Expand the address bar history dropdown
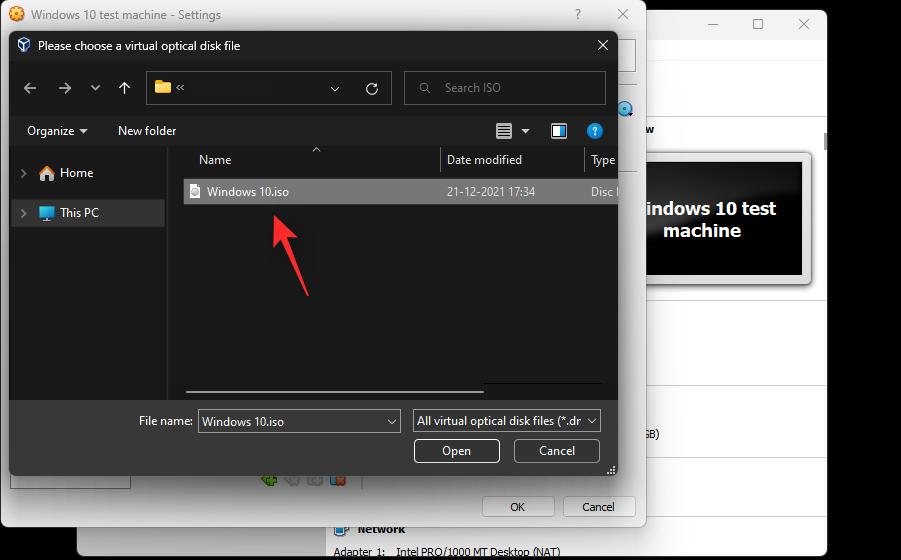This screenshot has width=901, height=560. coord(335,88)
